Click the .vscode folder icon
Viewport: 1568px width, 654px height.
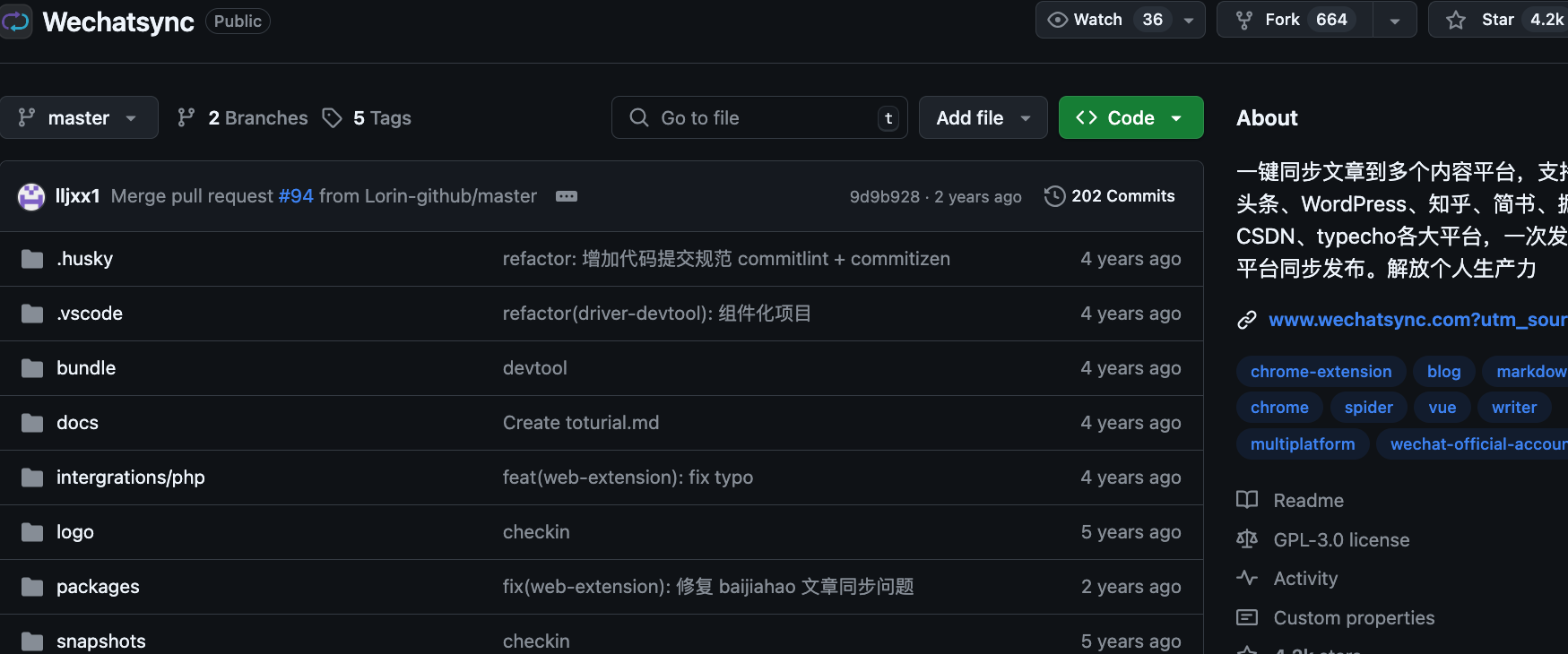click(32, 314)
